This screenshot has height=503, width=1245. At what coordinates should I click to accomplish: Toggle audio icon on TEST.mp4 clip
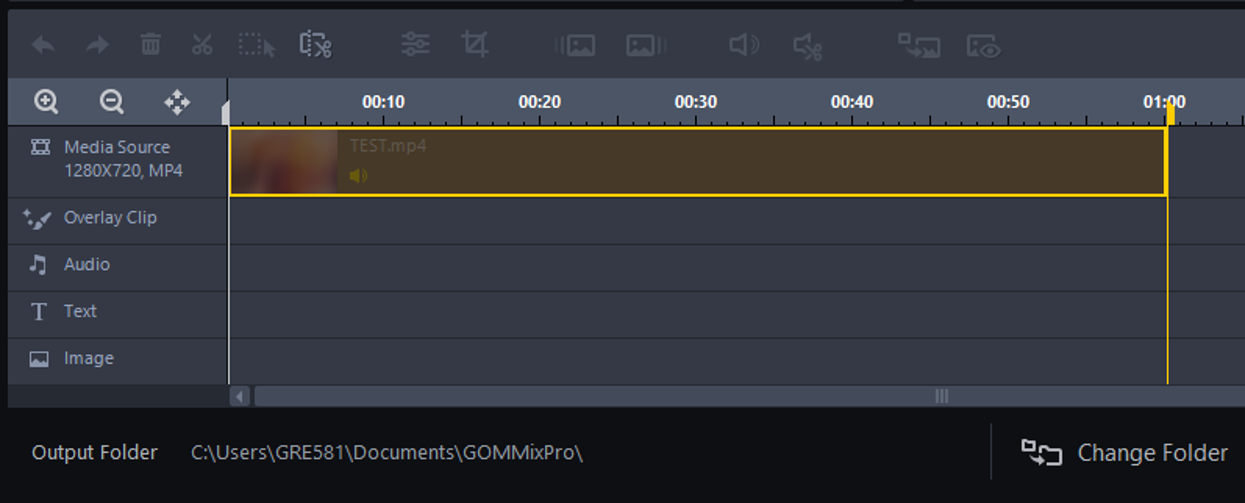[x=358, y=176]
